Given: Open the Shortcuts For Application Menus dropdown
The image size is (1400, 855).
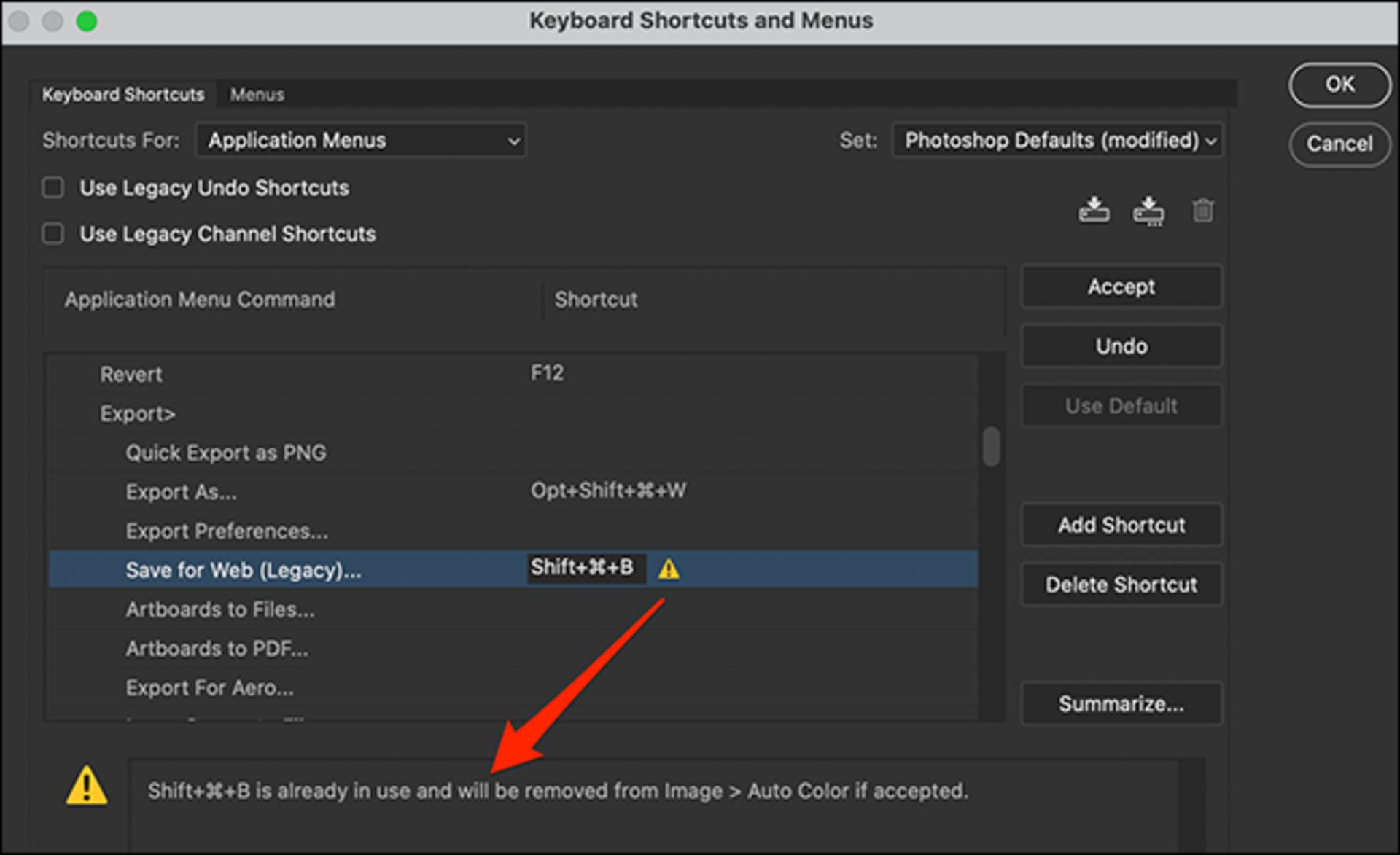Looking at the screenshot, I should 361,140.
